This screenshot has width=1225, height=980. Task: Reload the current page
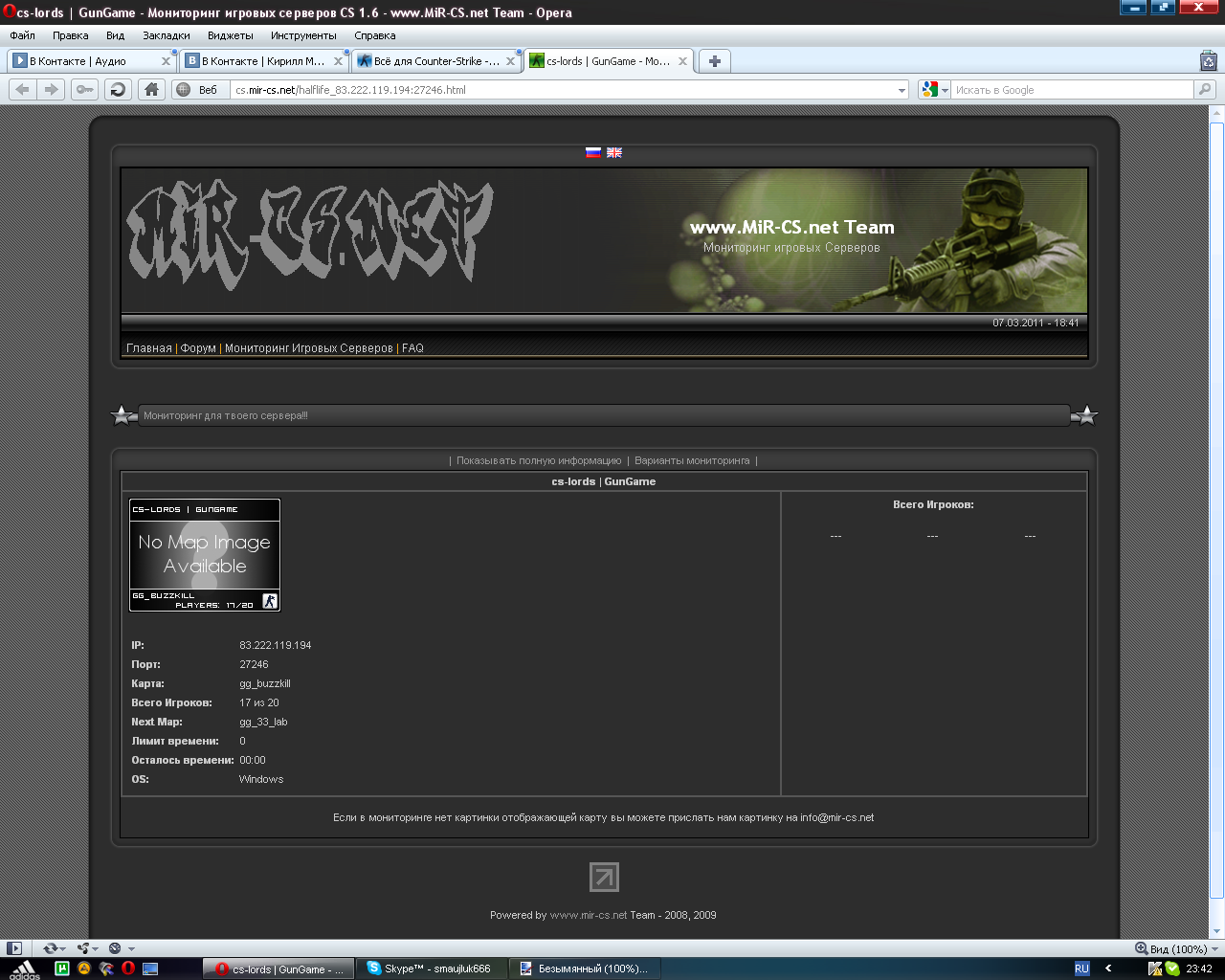(118, 89)
